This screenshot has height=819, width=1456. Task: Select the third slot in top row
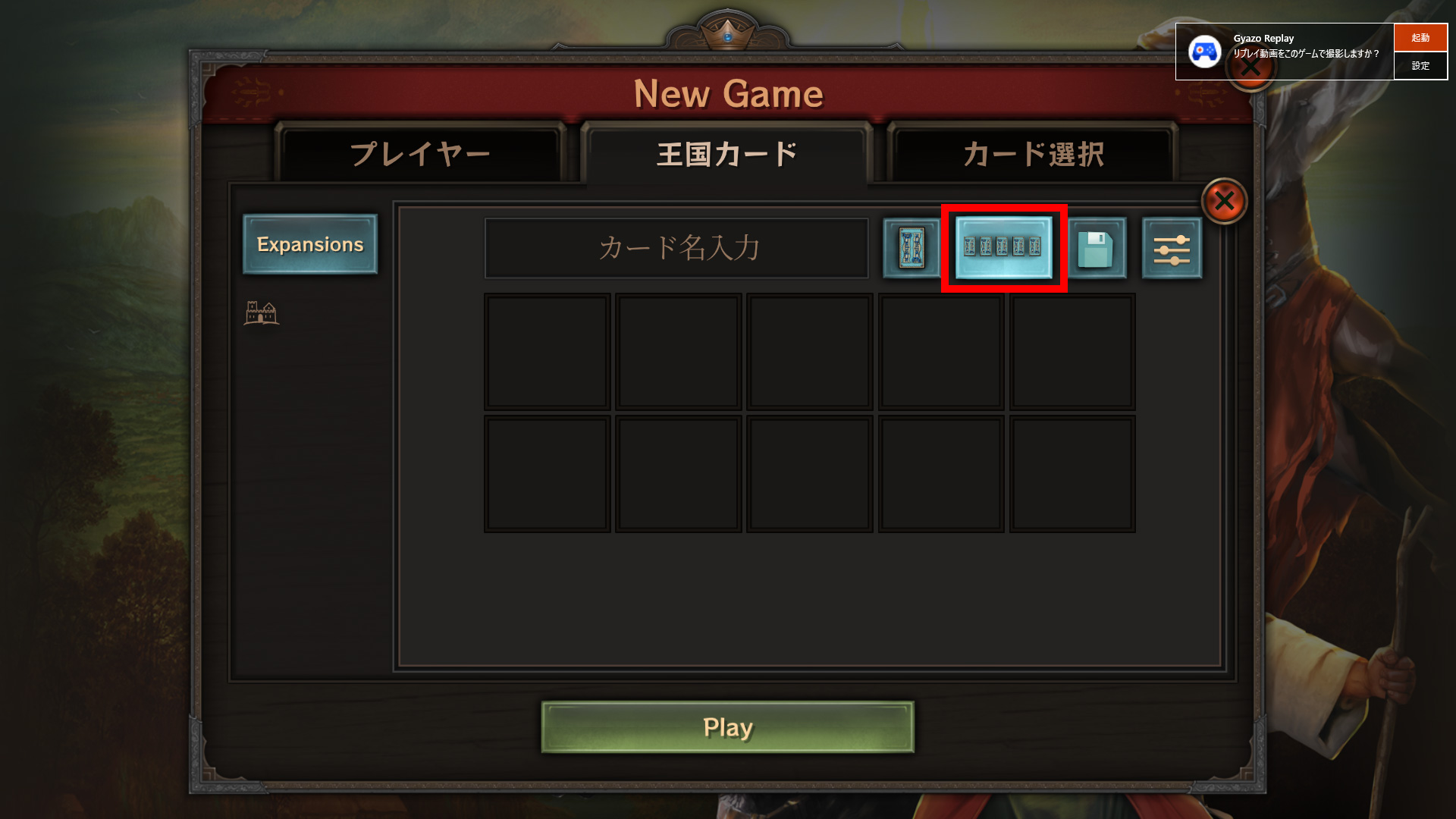[x=810, y=352]
